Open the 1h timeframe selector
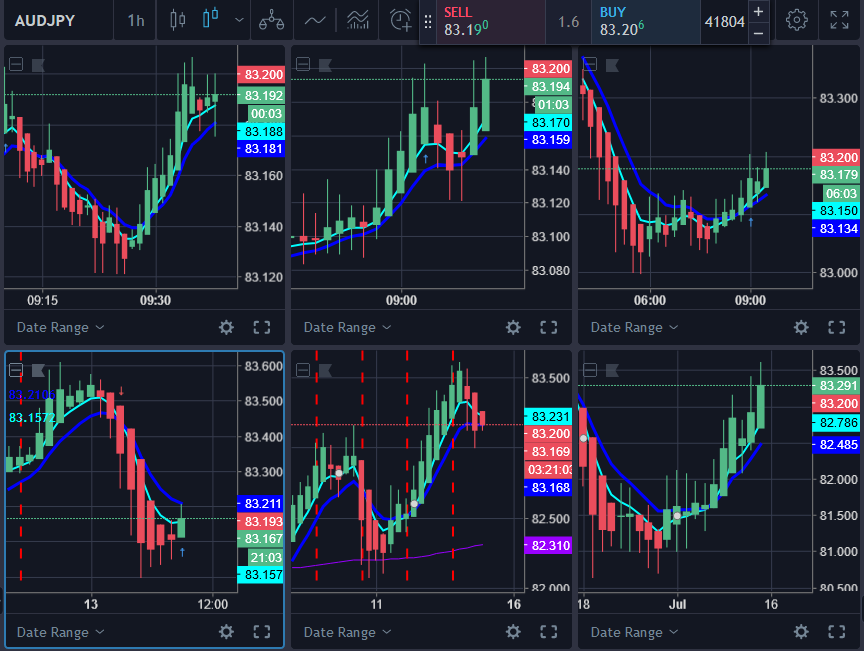This screenshot has width=864, height=651. click(135, 20)
